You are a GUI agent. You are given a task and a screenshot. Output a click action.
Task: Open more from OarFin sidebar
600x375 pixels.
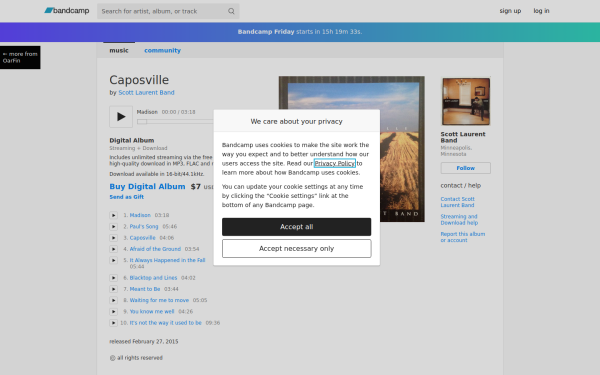tap(20, 57)
